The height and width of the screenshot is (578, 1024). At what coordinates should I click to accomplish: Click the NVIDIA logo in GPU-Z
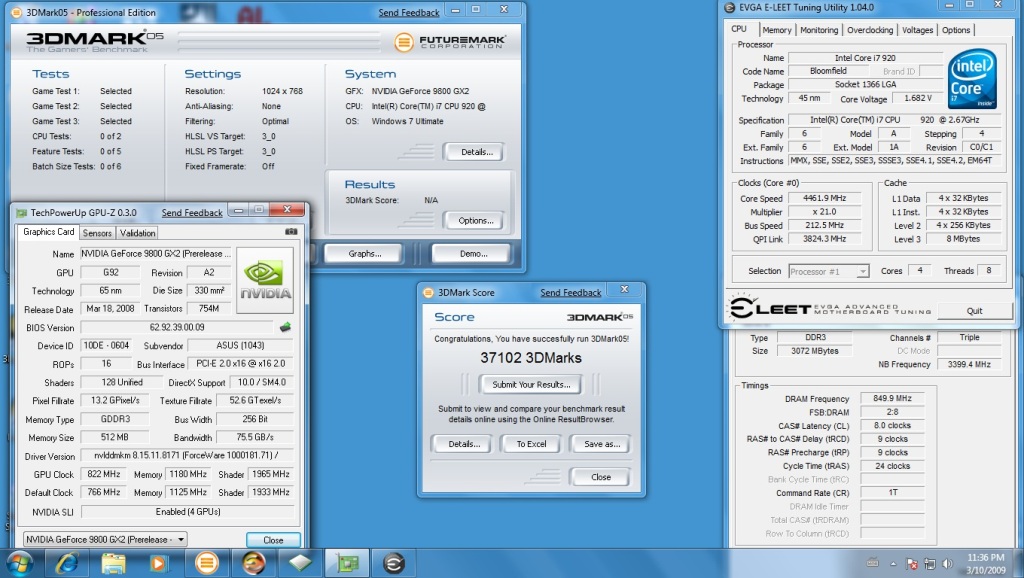click(264, 280)
